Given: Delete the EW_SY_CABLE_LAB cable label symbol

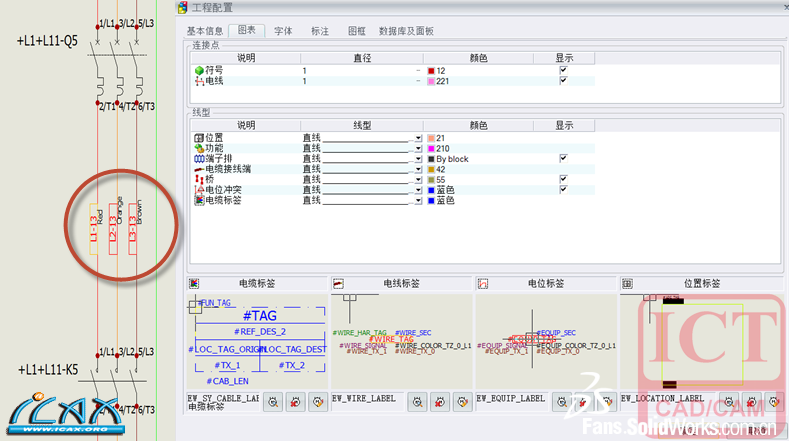Looking at the screenshot, I should 295,402.
